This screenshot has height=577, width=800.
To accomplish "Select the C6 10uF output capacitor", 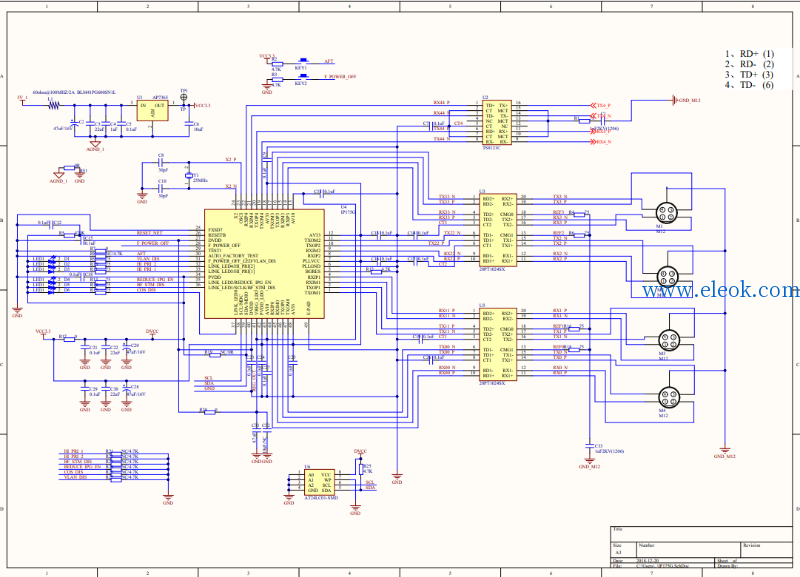I will pos(191,123).
